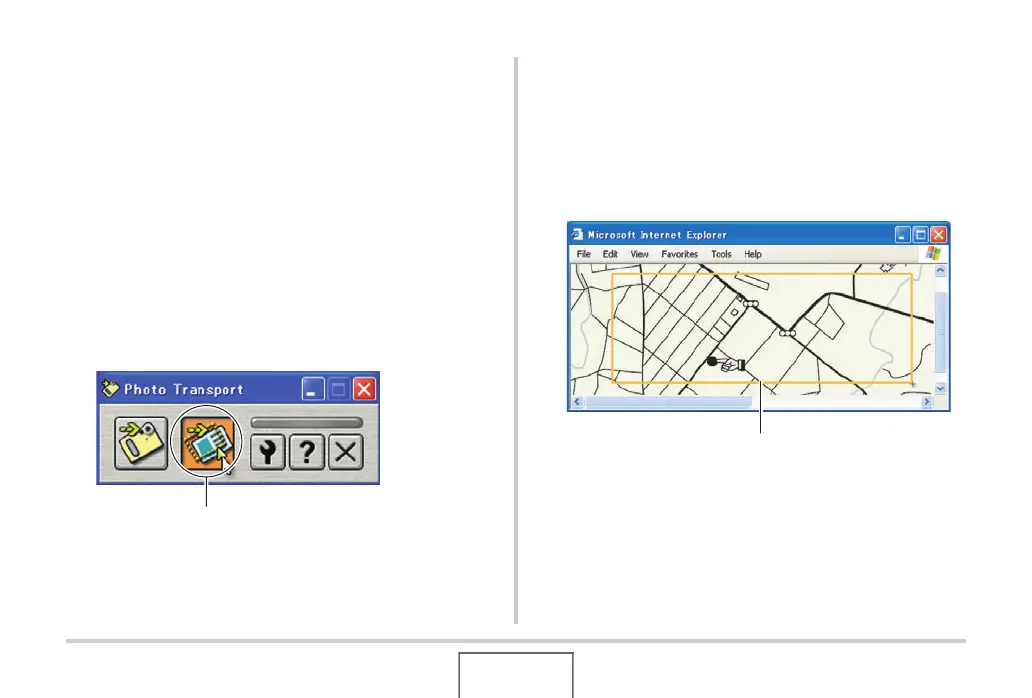Viewport: 1032px width, 698px height.
Task: Click the X exit button in Photo Transport toolbar
Action: (x=346, y=452)
